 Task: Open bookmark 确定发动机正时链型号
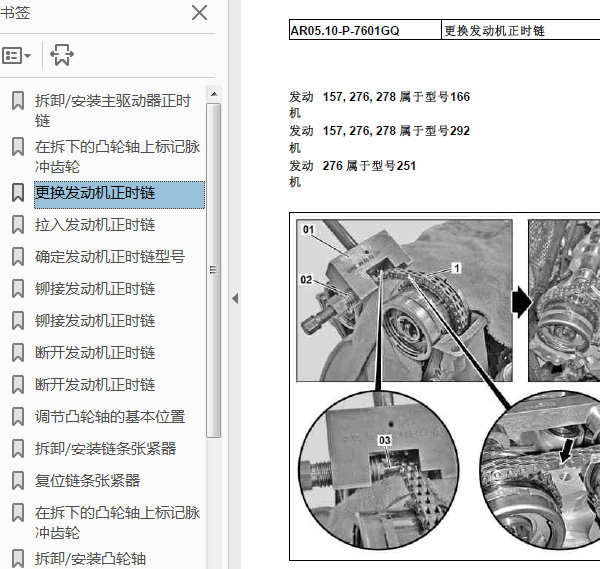pos(110,257)
